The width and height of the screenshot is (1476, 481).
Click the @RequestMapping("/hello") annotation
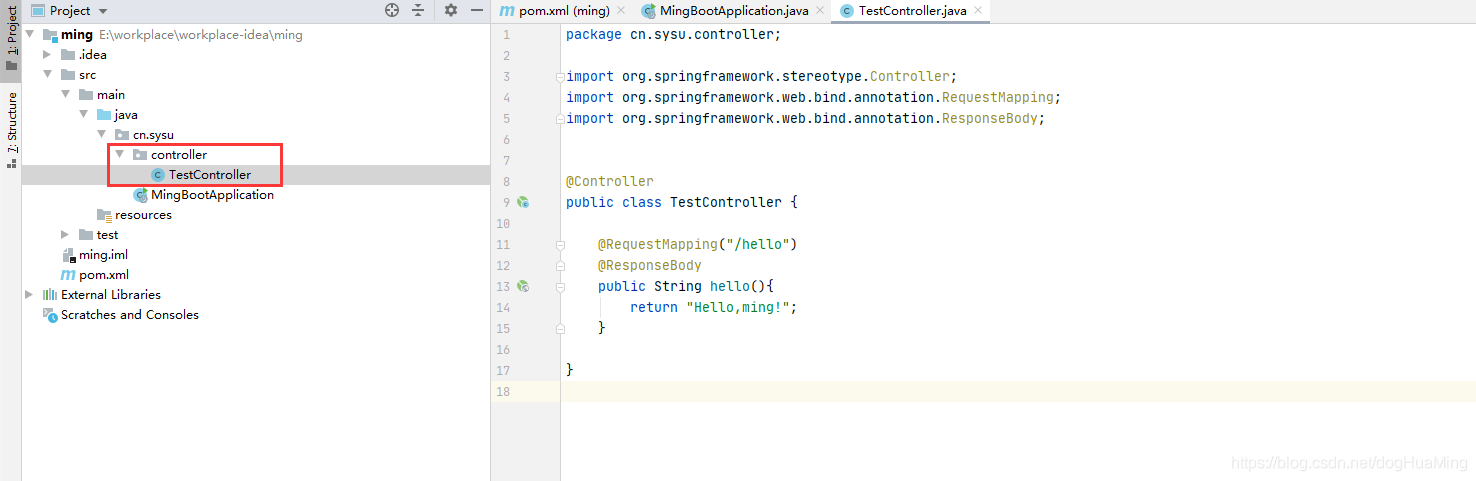[x=698, y=244]
